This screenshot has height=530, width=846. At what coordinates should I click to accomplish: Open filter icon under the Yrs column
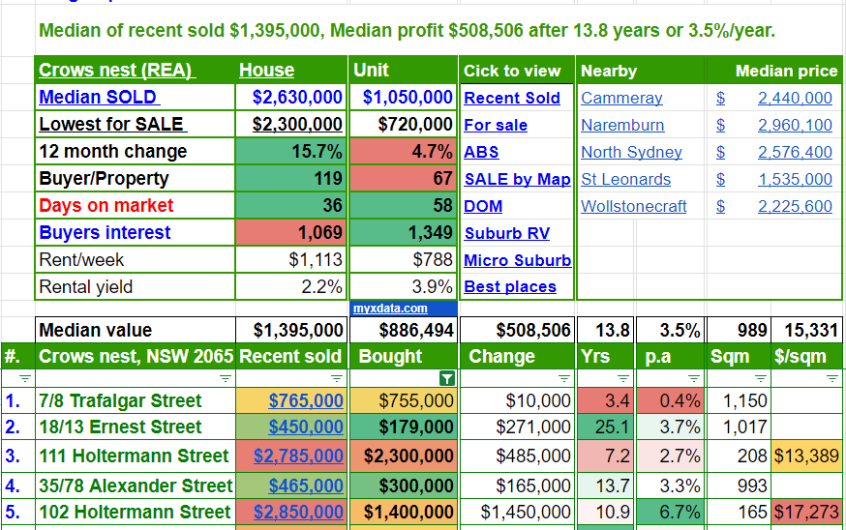[623, 379]
